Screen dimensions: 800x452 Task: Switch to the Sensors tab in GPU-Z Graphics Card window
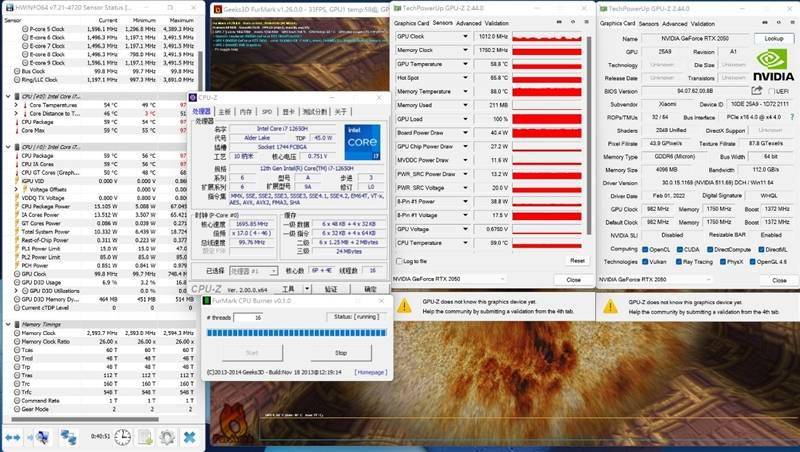point(648,23)
